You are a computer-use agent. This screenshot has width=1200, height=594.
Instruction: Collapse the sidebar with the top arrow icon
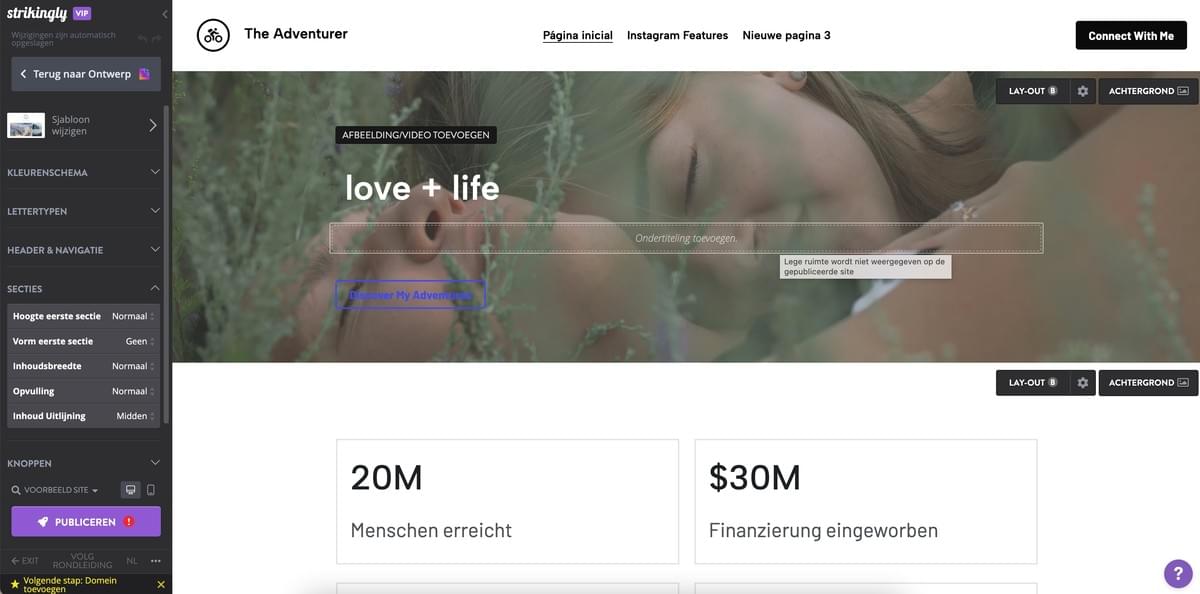point(165,14)
